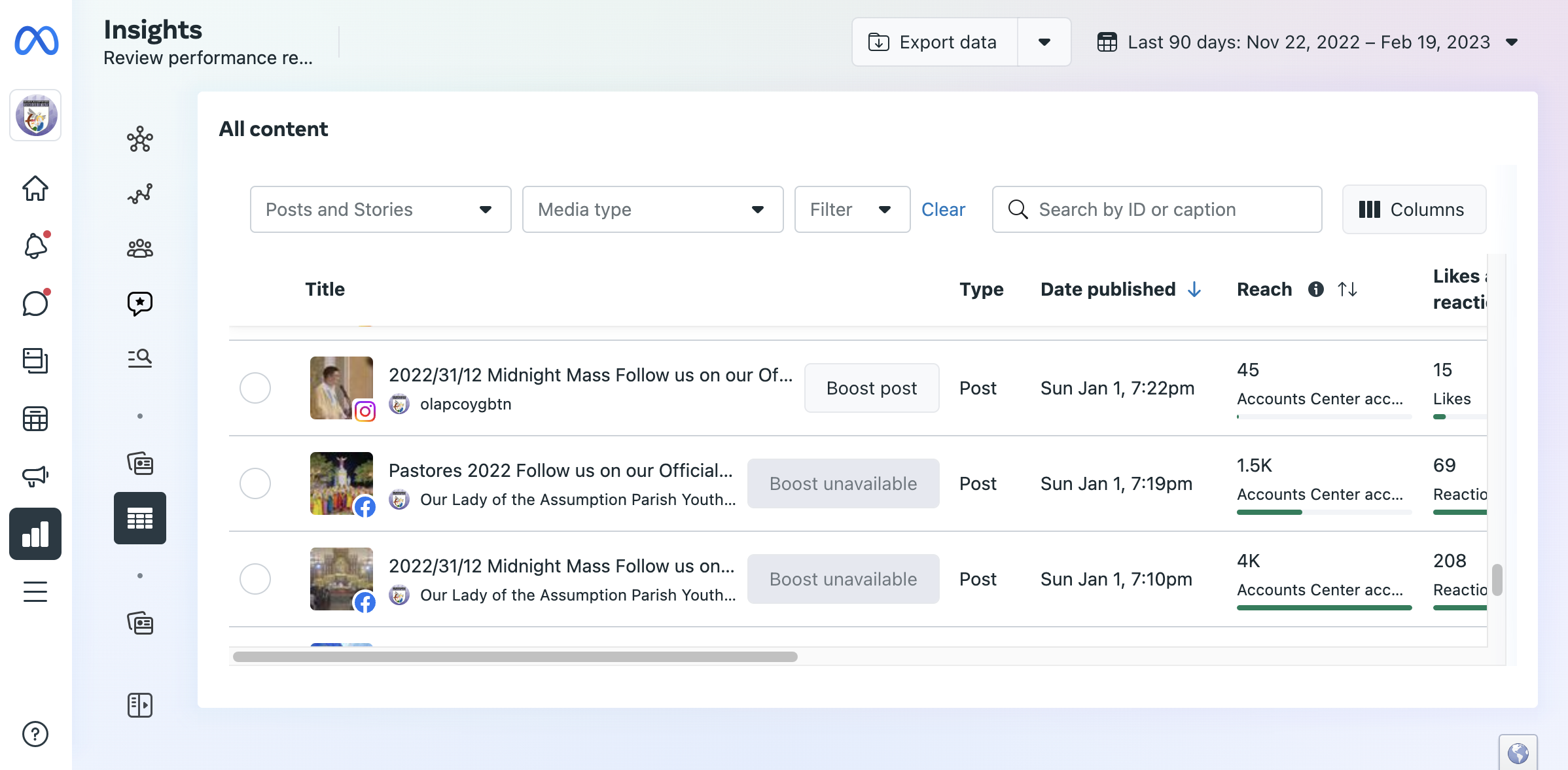
Task: Open the notifications bell icon
Action: click(x=35, y=246)
